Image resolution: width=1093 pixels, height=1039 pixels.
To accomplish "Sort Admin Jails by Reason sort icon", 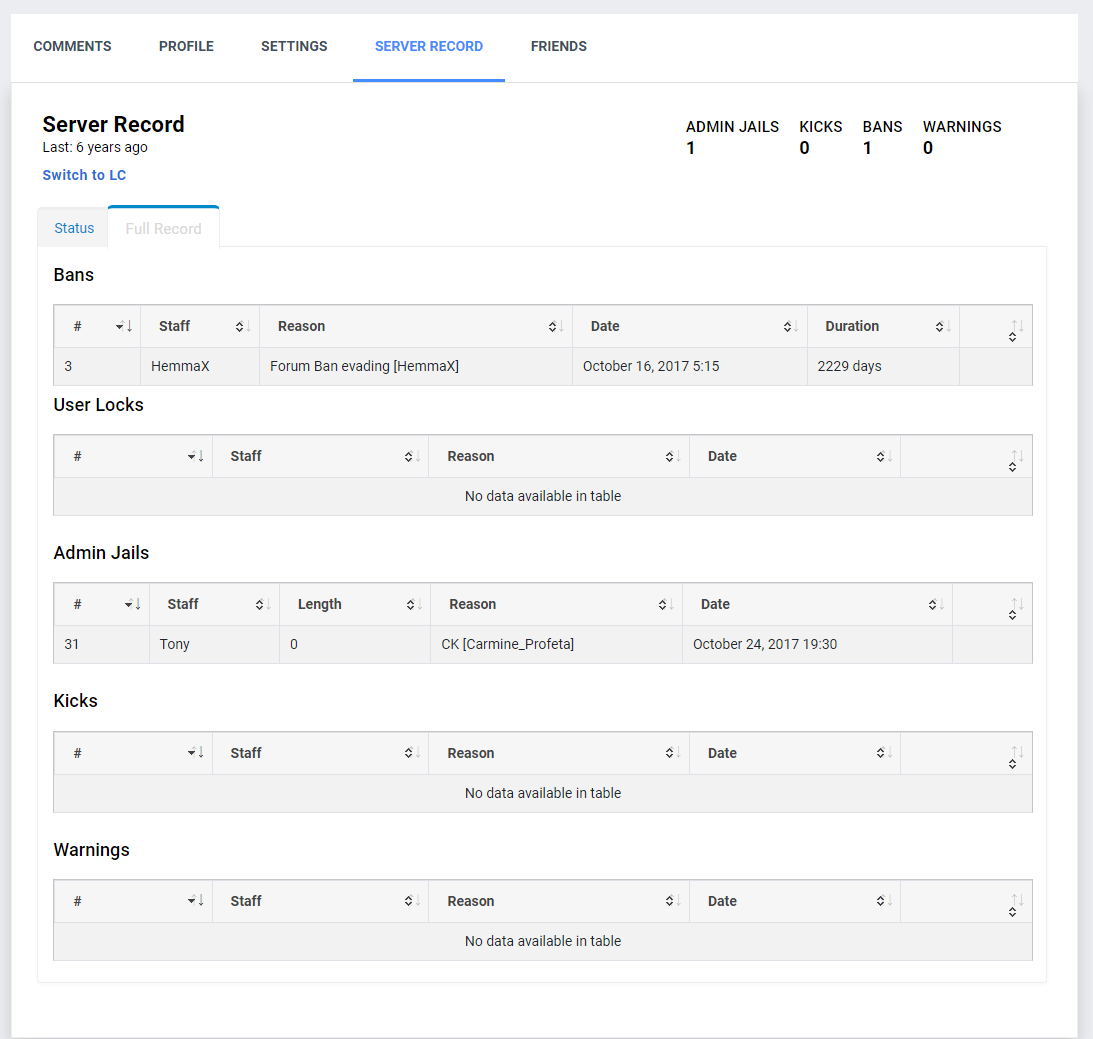I will coord(666,604).
